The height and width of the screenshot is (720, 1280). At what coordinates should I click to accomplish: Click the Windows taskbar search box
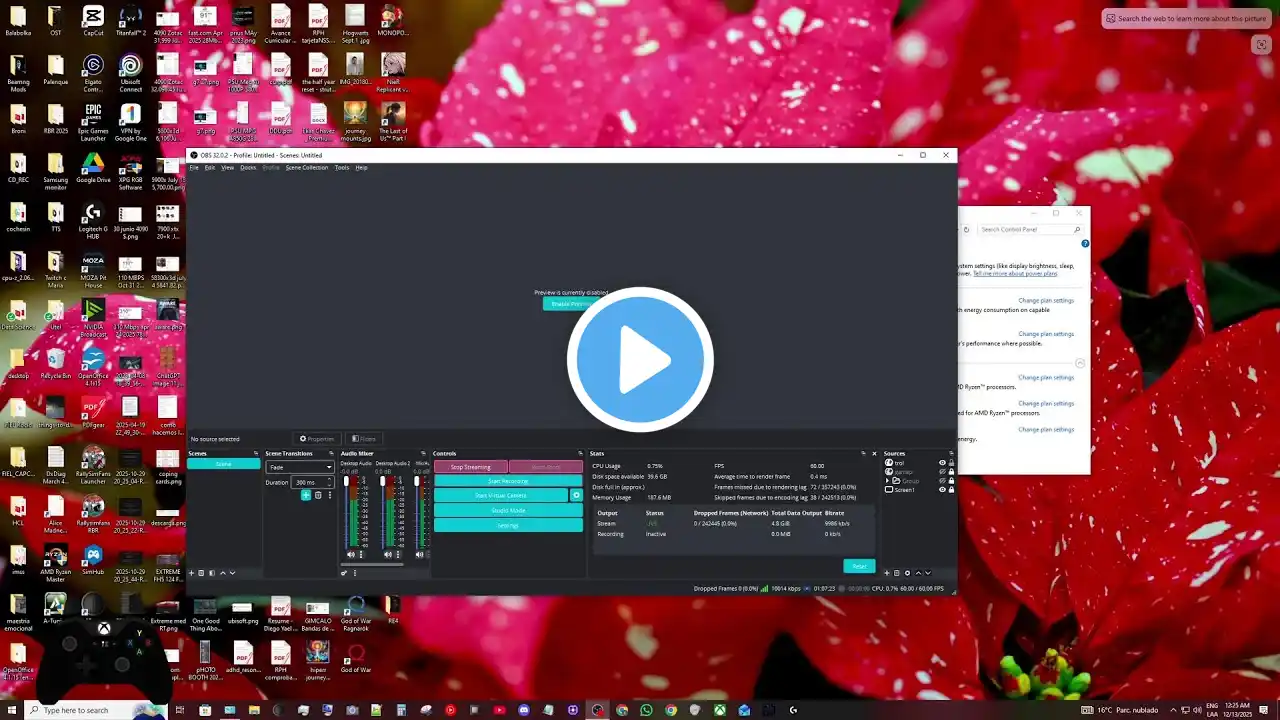click(x=96, y=710)
